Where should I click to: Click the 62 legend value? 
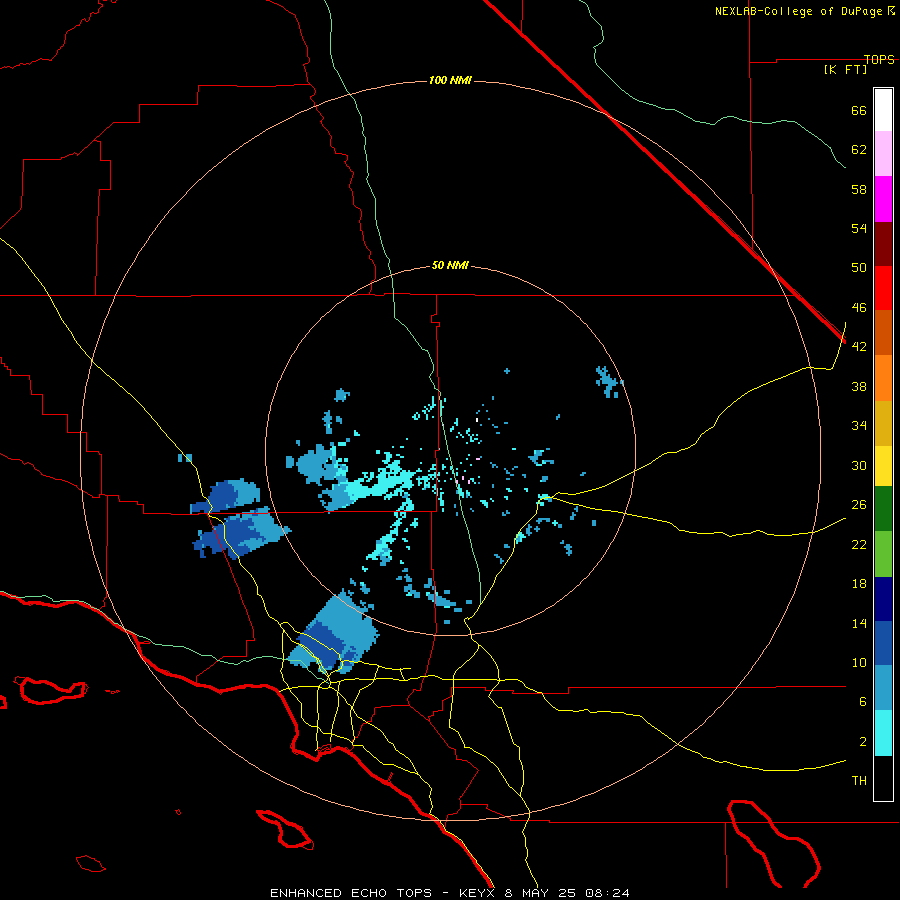pos(859,149)
